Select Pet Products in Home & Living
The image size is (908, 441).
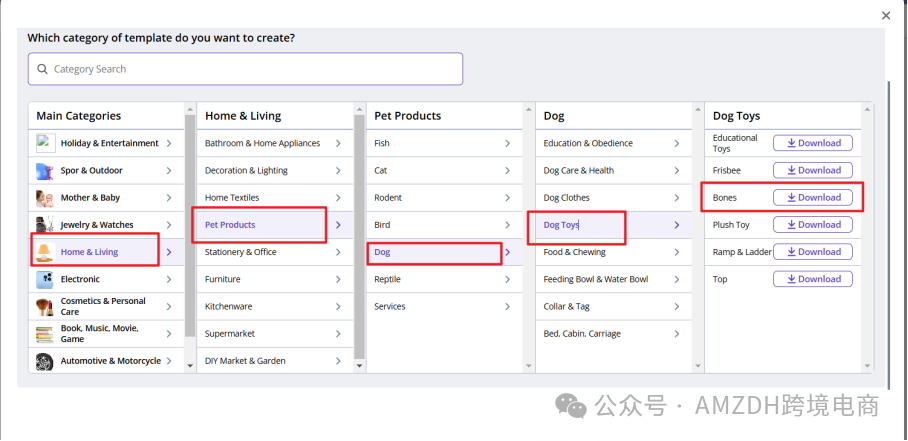point(230,225)
